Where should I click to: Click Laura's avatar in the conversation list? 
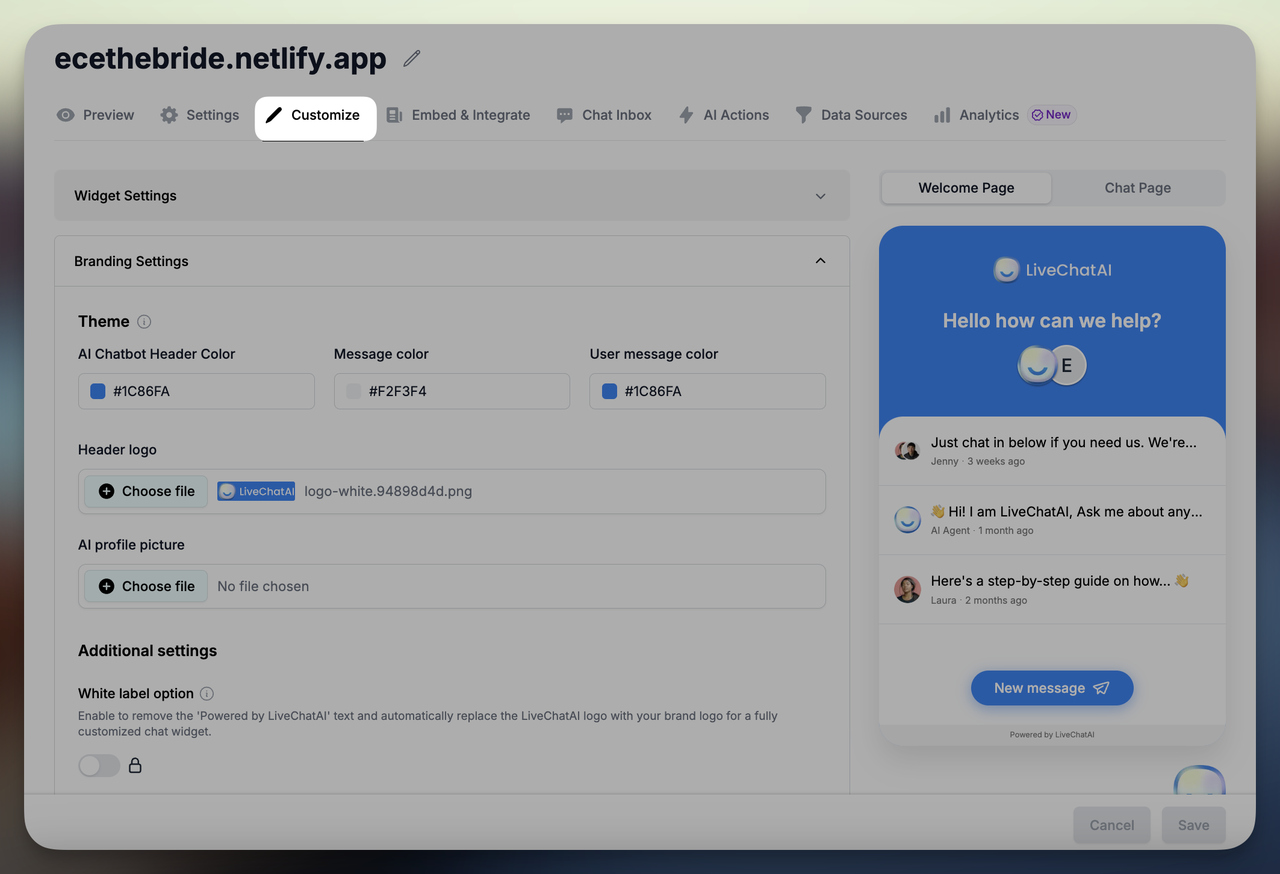coord(907,589)
